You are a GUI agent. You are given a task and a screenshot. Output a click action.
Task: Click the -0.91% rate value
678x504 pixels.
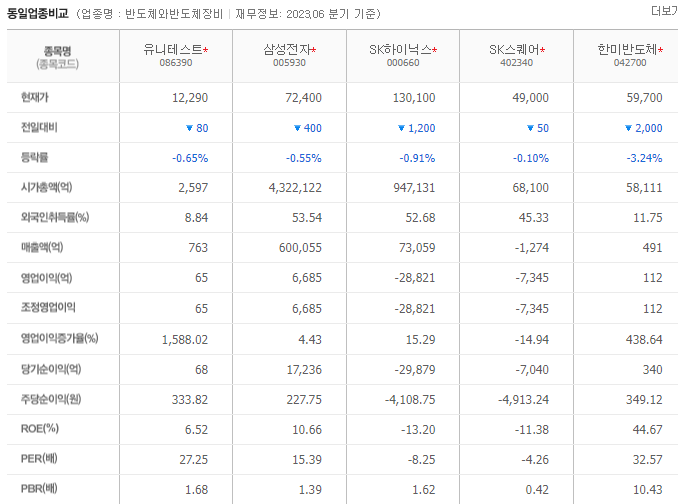(x=417, y=158)
